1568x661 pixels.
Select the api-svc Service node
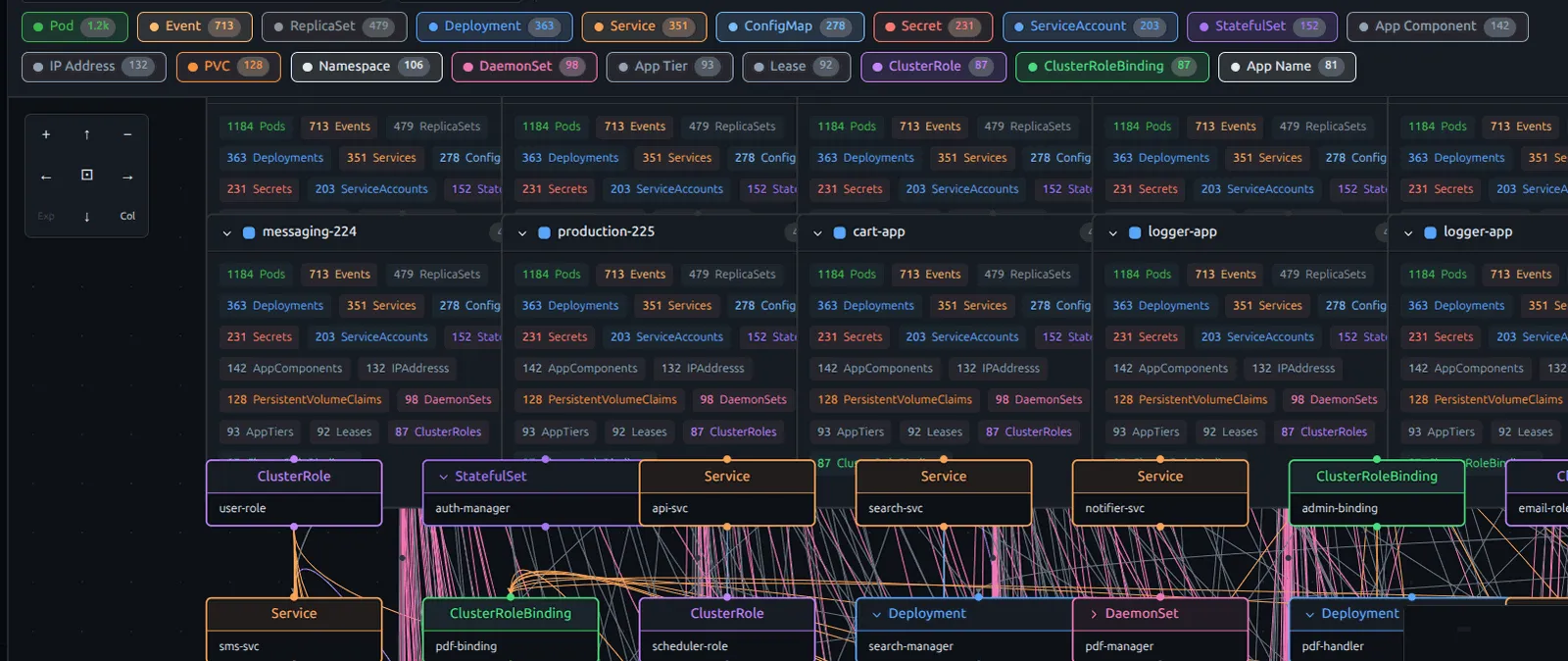[726, 492]
